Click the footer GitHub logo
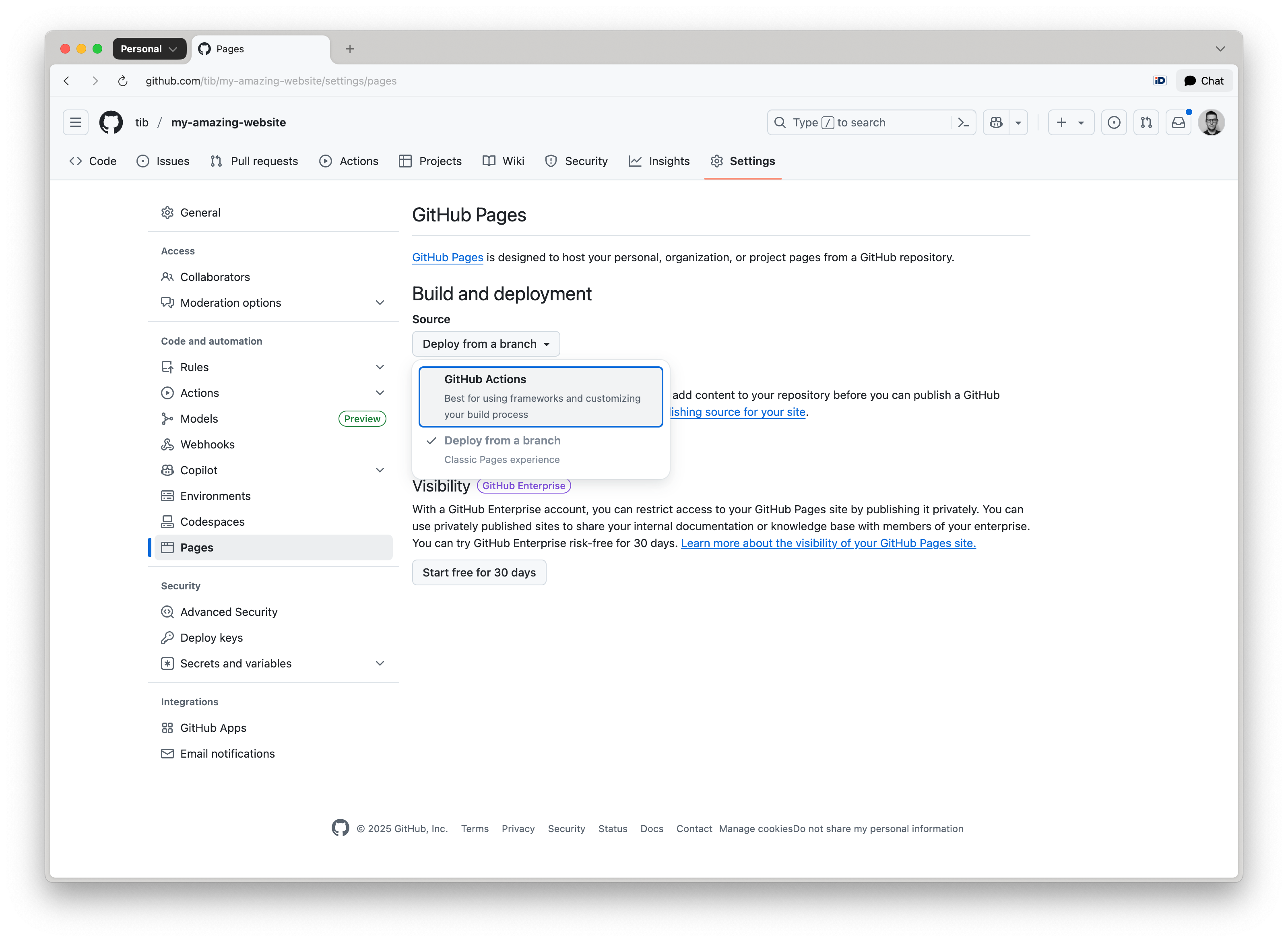This screenshot has width=1288, height=942. pos(341,828)
